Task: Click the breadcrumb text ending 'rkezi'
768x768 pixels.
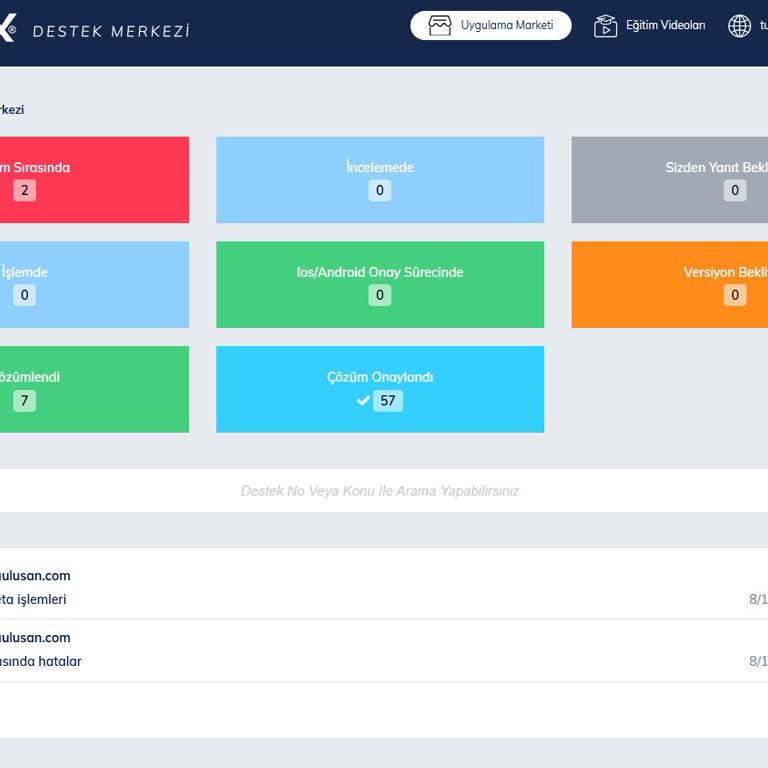Action: [12, 109]
